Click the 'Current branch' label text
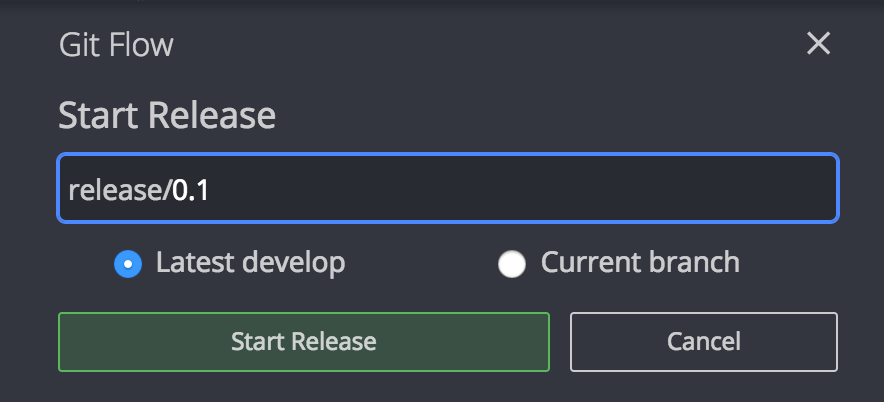 pyautogui.click(x=640, y=263)
